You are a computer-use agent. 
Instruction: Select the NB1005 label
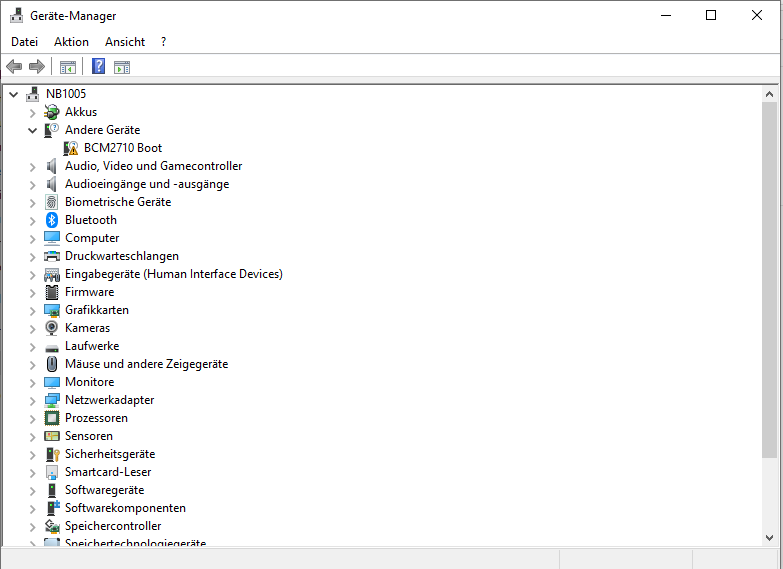[66, 94]
